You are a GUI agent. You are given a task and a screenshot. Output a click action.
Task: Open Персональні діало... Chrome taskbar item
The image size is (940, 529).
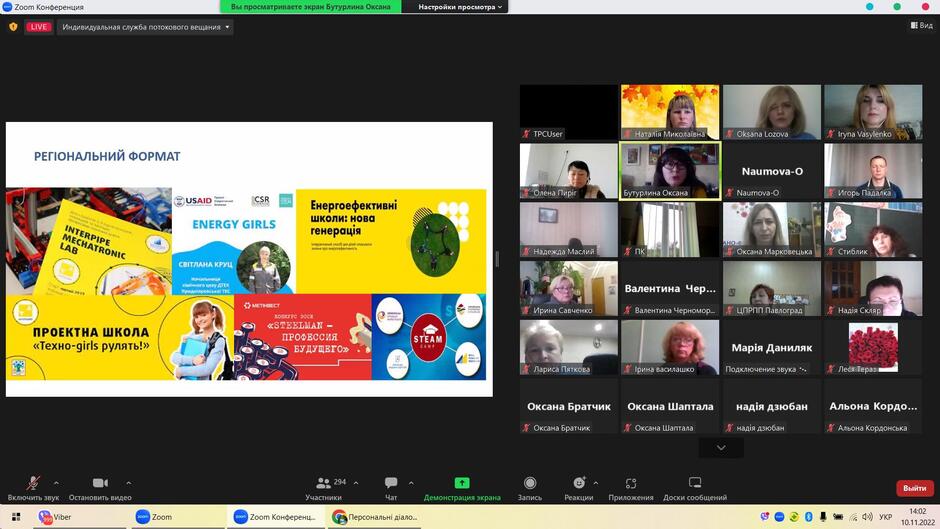tap(375, 516)
